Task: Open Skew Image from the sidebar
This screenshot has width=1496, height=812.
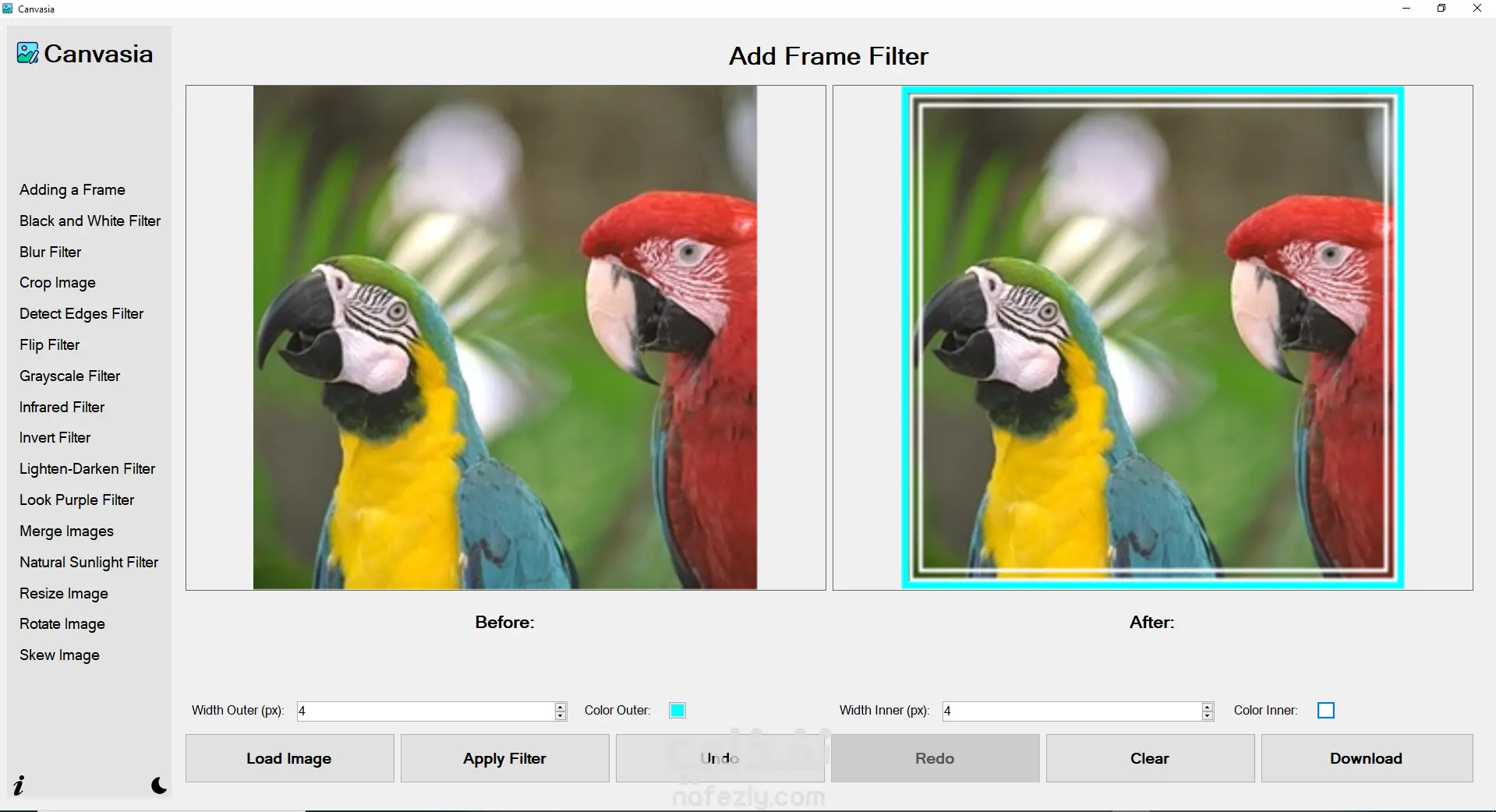Action: (x=59, y=655)
